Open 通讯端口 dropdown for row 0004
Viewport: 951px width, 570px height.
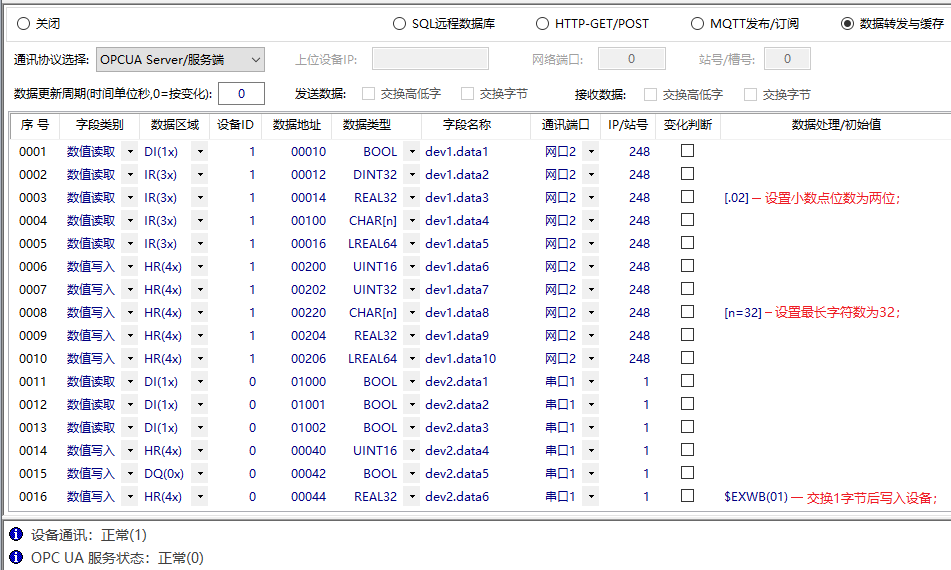(x=591, y=220)
